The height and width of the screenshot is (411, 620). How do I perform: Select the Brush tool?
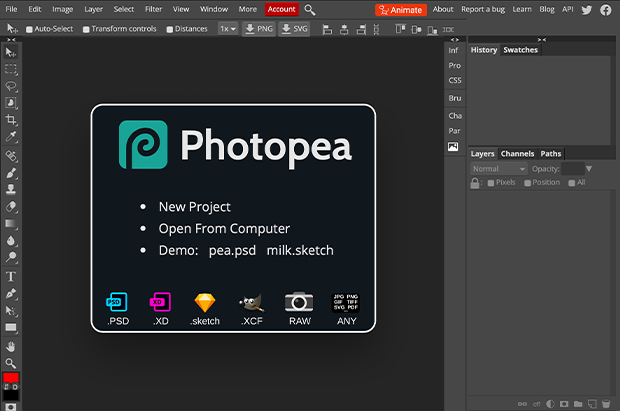tap(11, 173)
